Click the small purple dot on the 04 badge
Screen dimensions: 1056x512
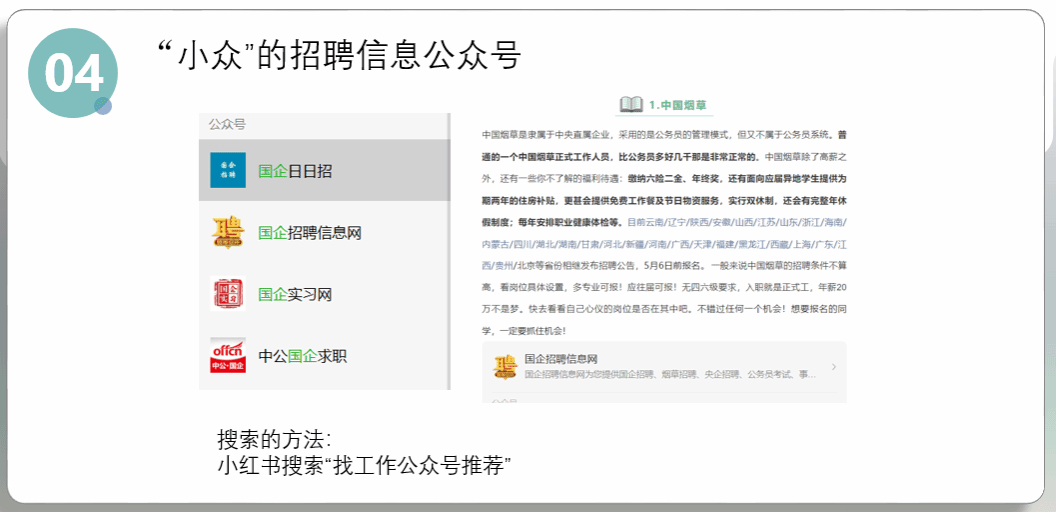(x=103, y=106)
